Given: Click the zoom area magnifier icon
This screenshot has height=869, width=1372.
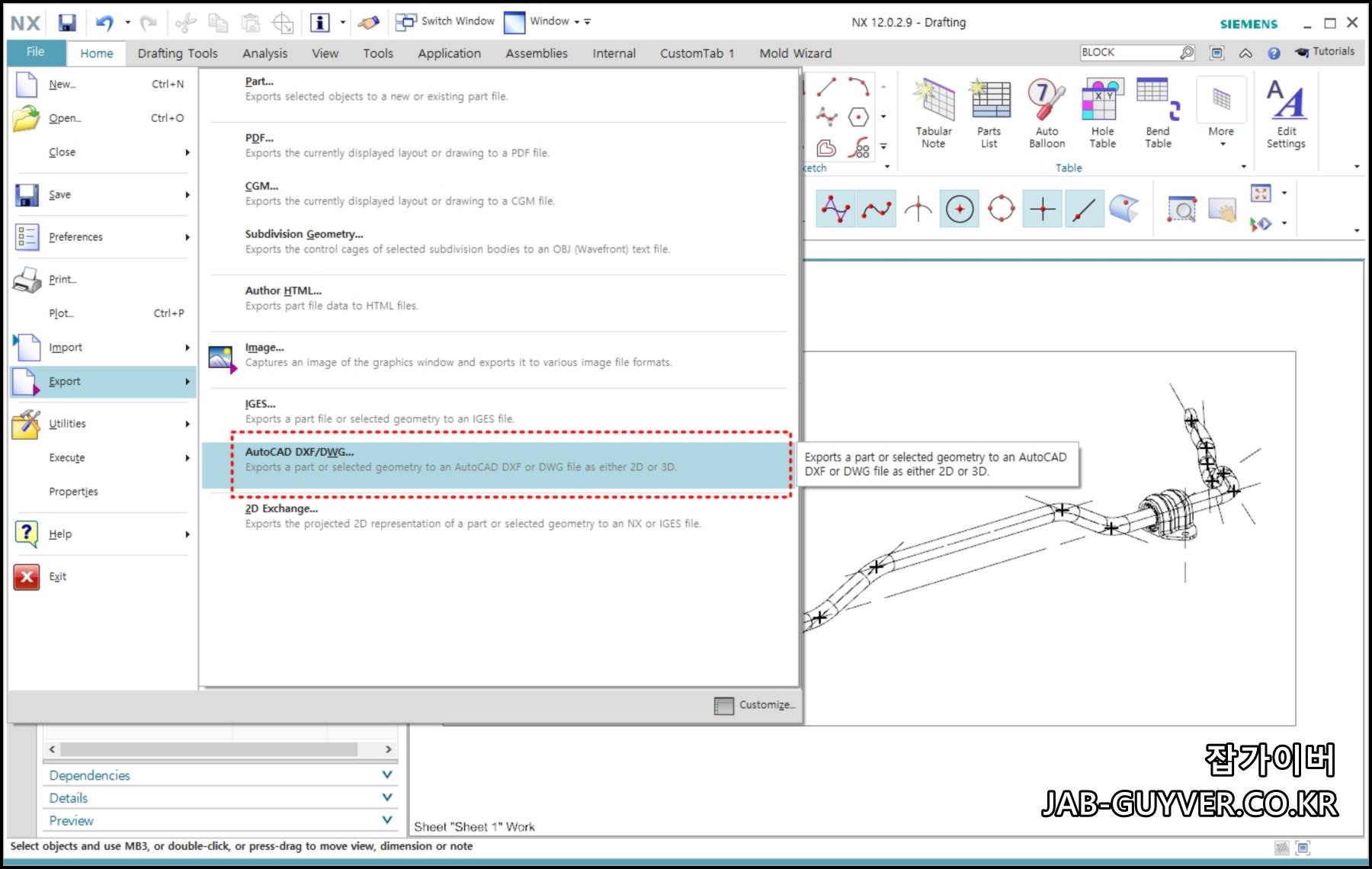Looking at the screenshot, I should pos(1181,209).
